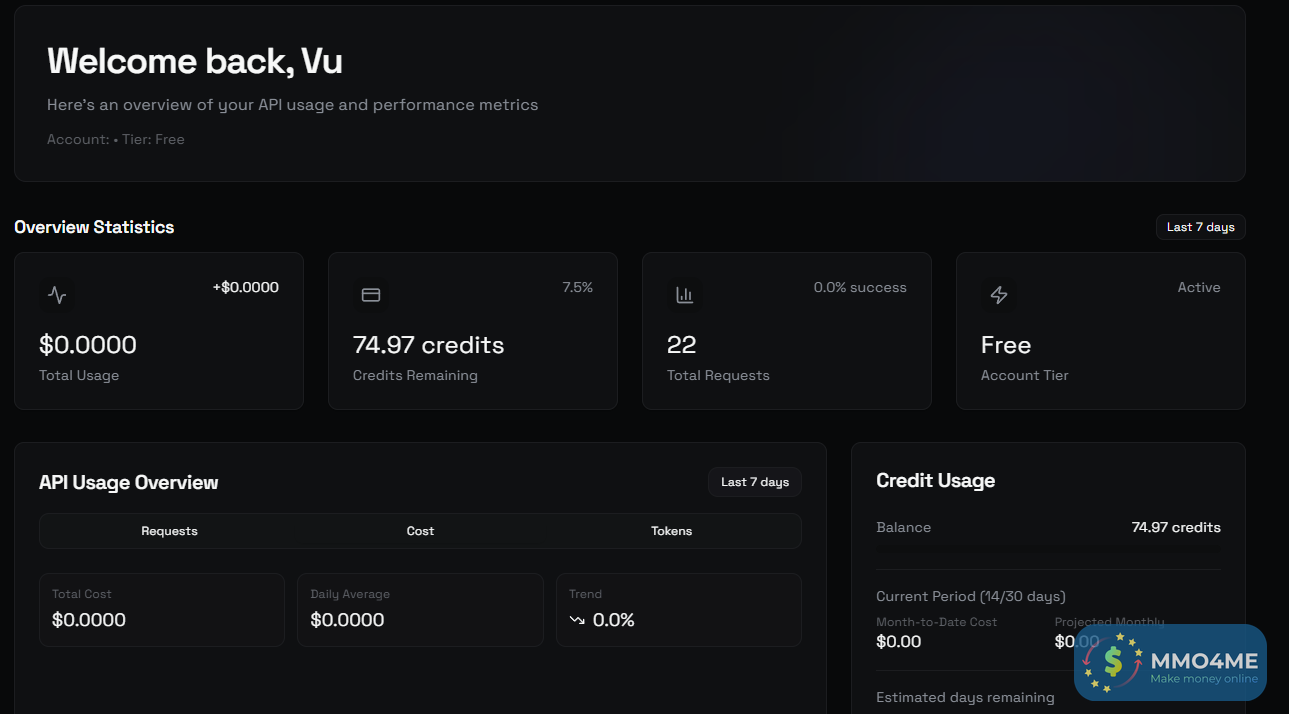
Task: Click the 'Free' Account Tier value
Action: [x=1006, y=345]
